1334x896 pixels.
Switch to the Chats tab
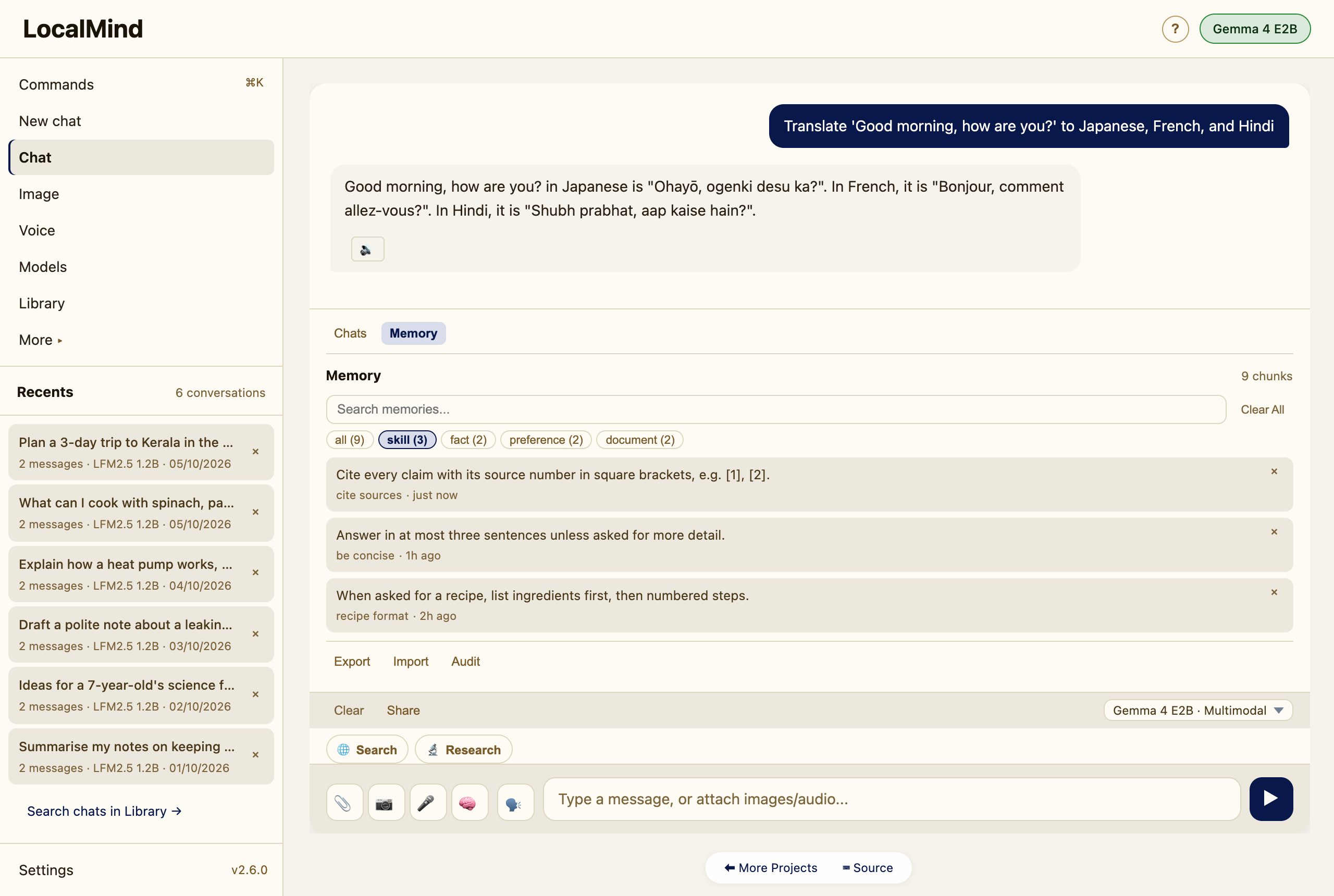click(350, 333)
